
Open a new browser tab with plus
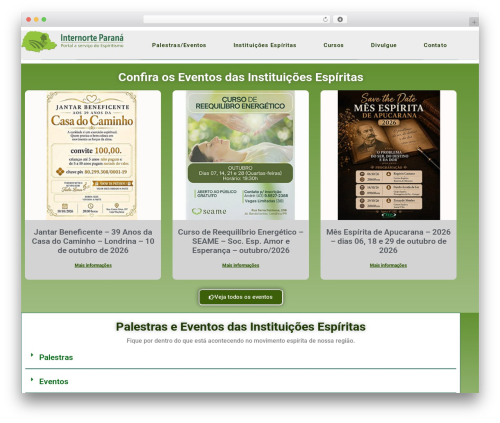point(474,22)
